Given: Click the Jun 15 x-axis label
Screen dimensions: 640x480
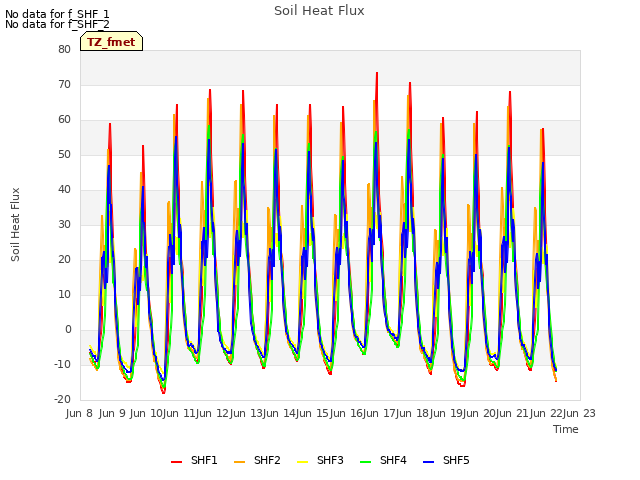Looking at the screenshot, I should (x=313, y=413).
